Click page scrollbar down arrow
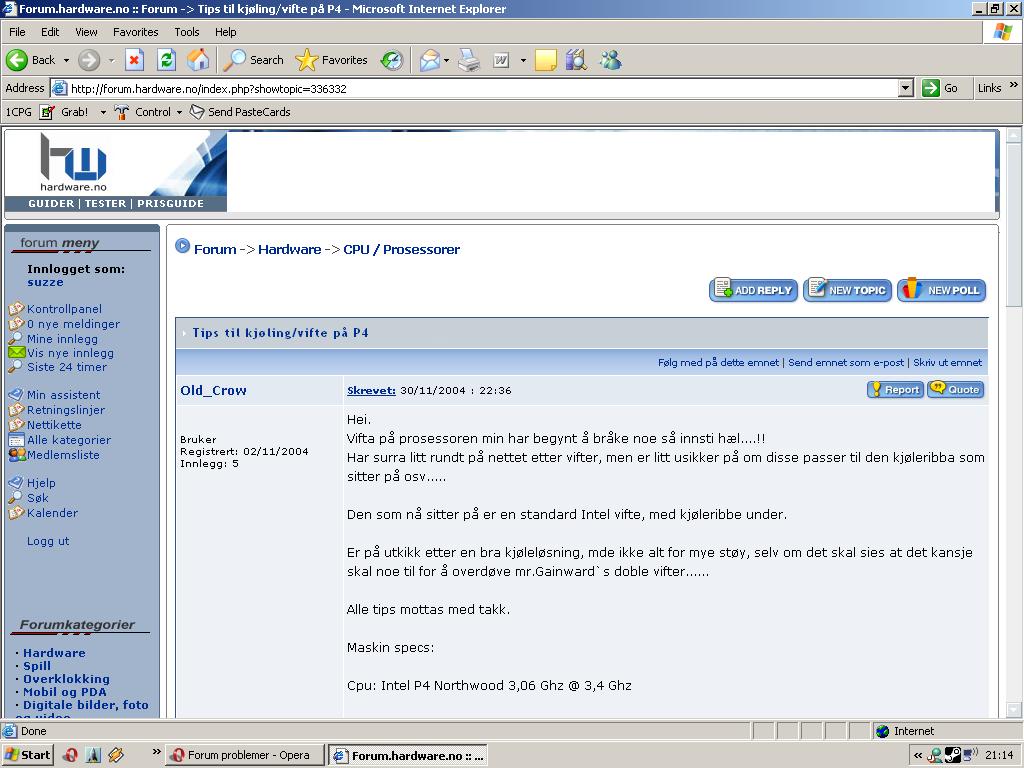Image resolution: width=1024 pixels, height=768 pixels. (x=1014, y=709)
